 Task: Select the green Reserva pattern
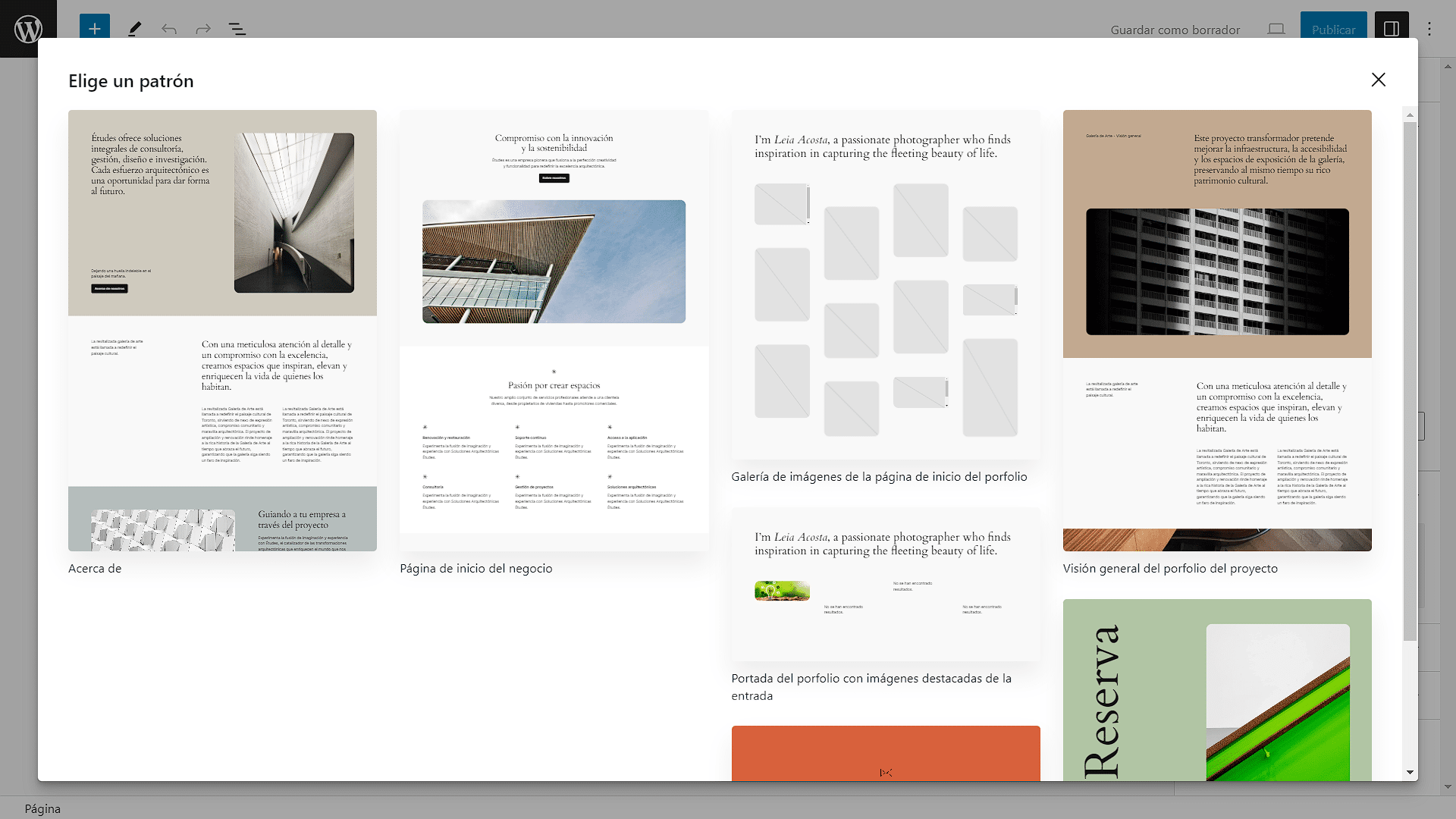(1216, 690)
